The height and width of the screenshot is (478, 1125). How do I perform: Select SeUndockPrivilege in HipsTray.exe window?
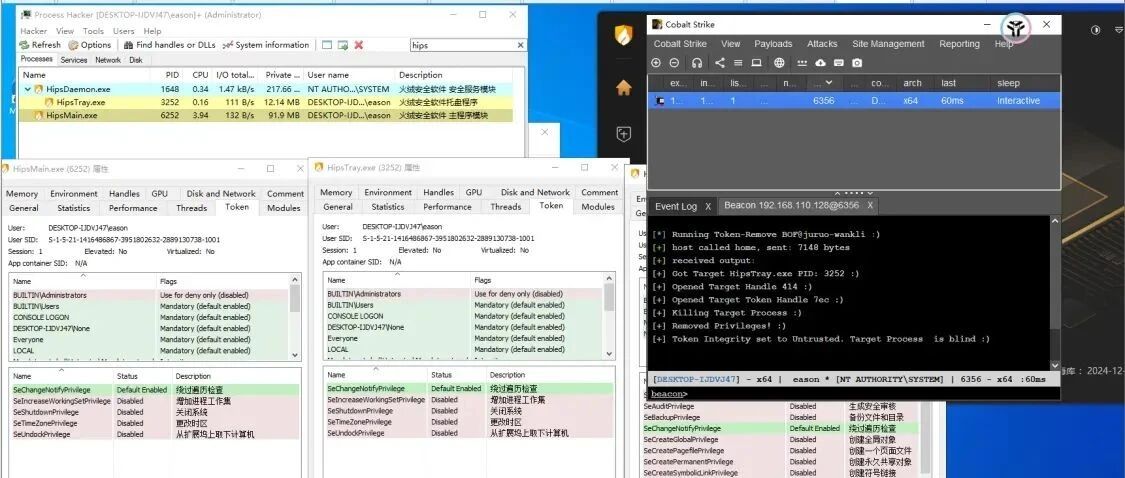click(x=469, y=434)
